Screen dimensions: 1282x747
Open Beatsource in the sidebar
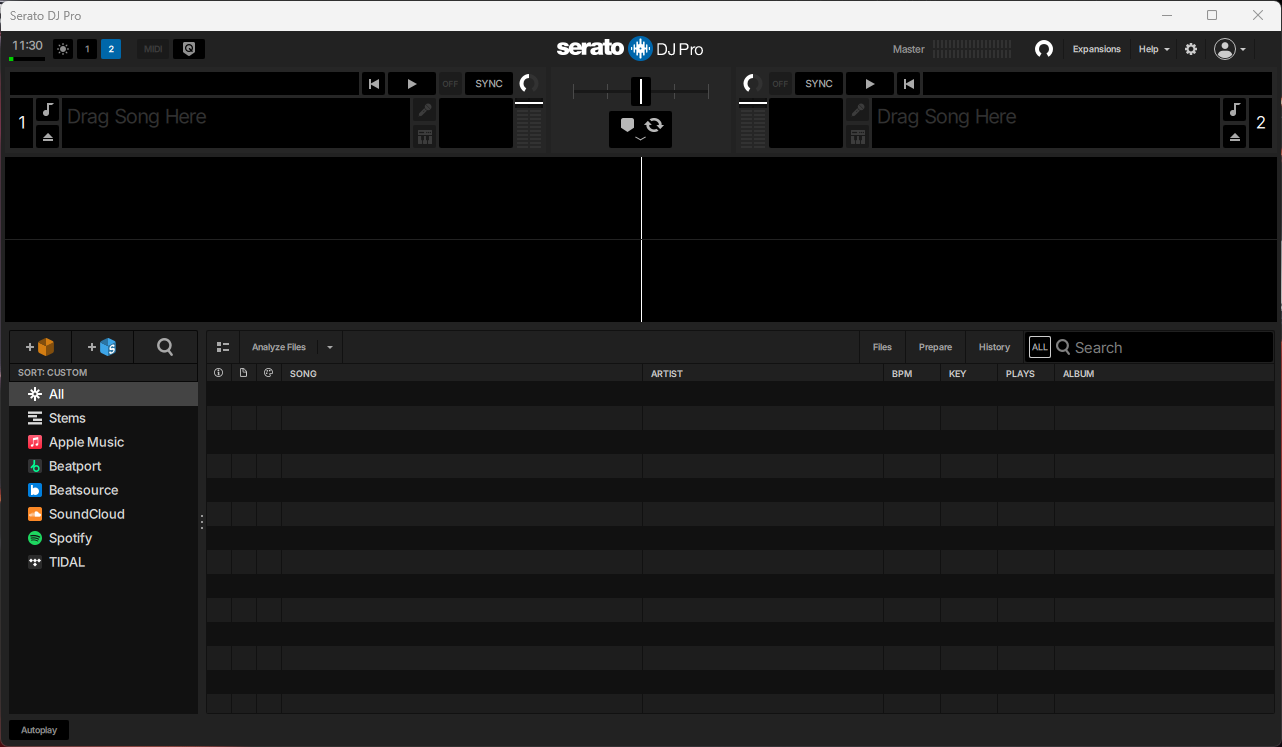104,490
